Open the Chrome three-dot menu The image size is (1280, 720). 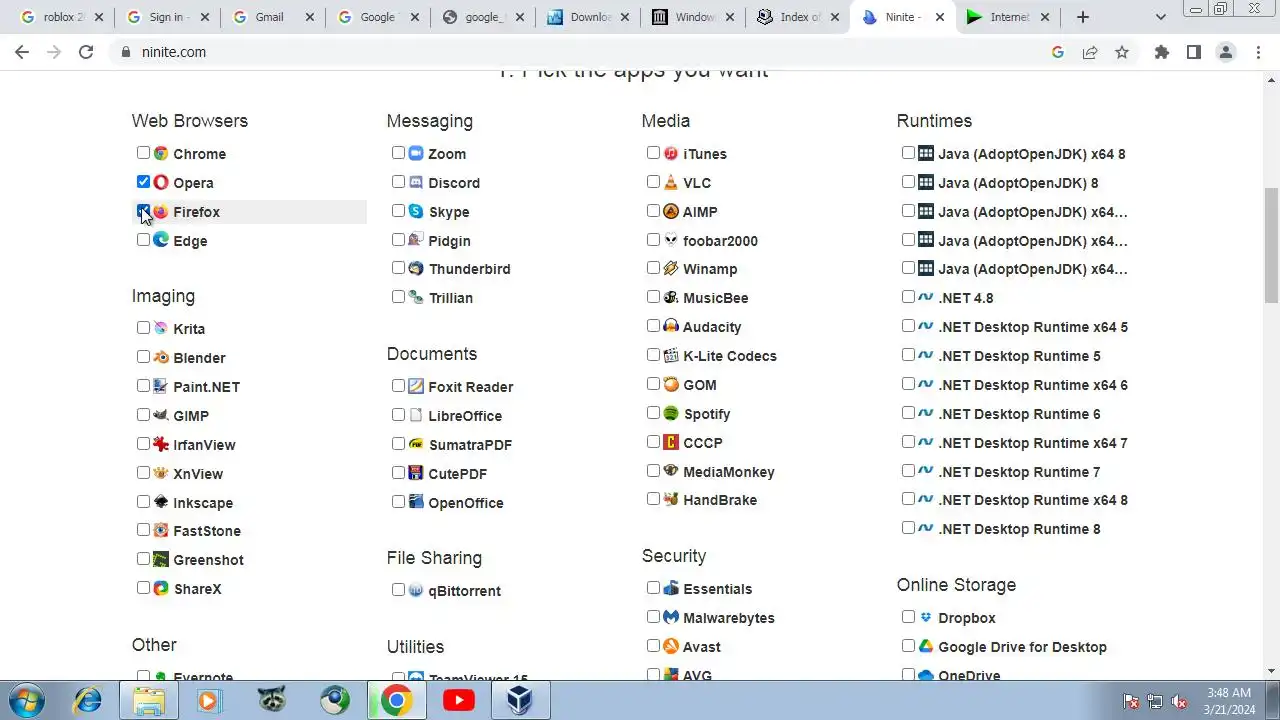coord(1258,52)
